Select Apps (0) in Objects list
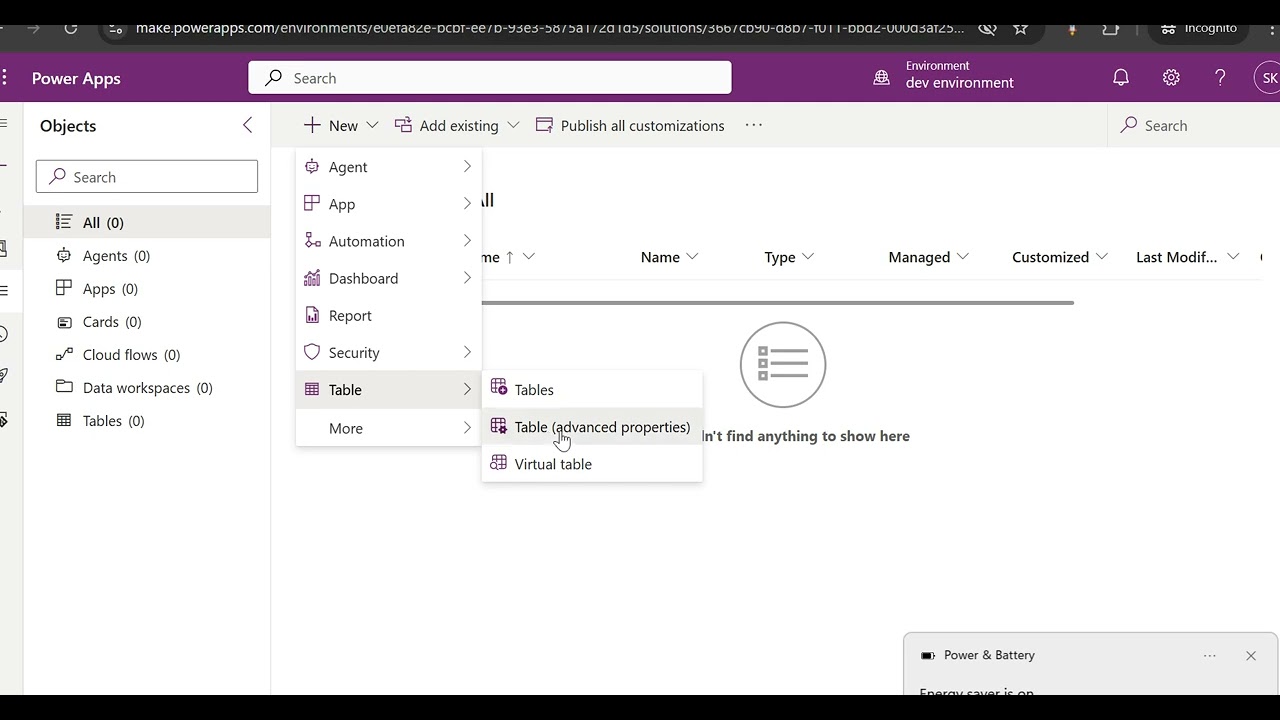Viewport: 1280px width, 720px height. coord(147,288)
